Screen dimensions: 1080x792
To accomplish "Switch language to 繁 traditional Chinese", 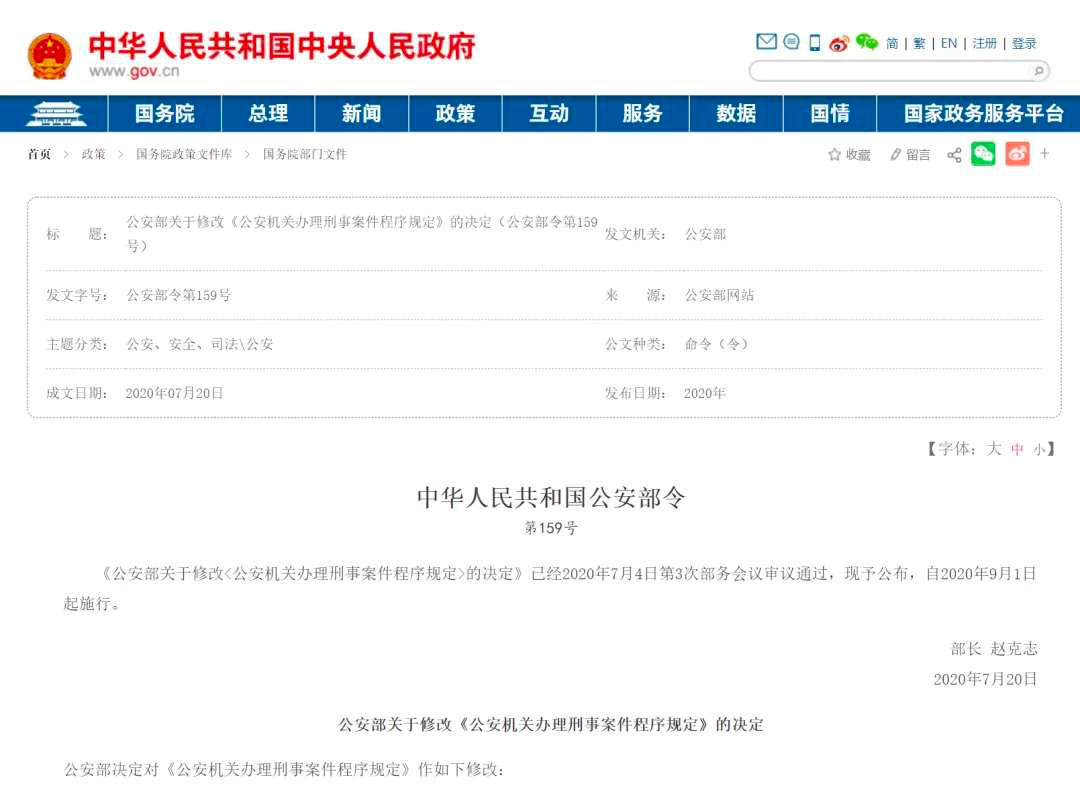I will (x=918, y=43).
